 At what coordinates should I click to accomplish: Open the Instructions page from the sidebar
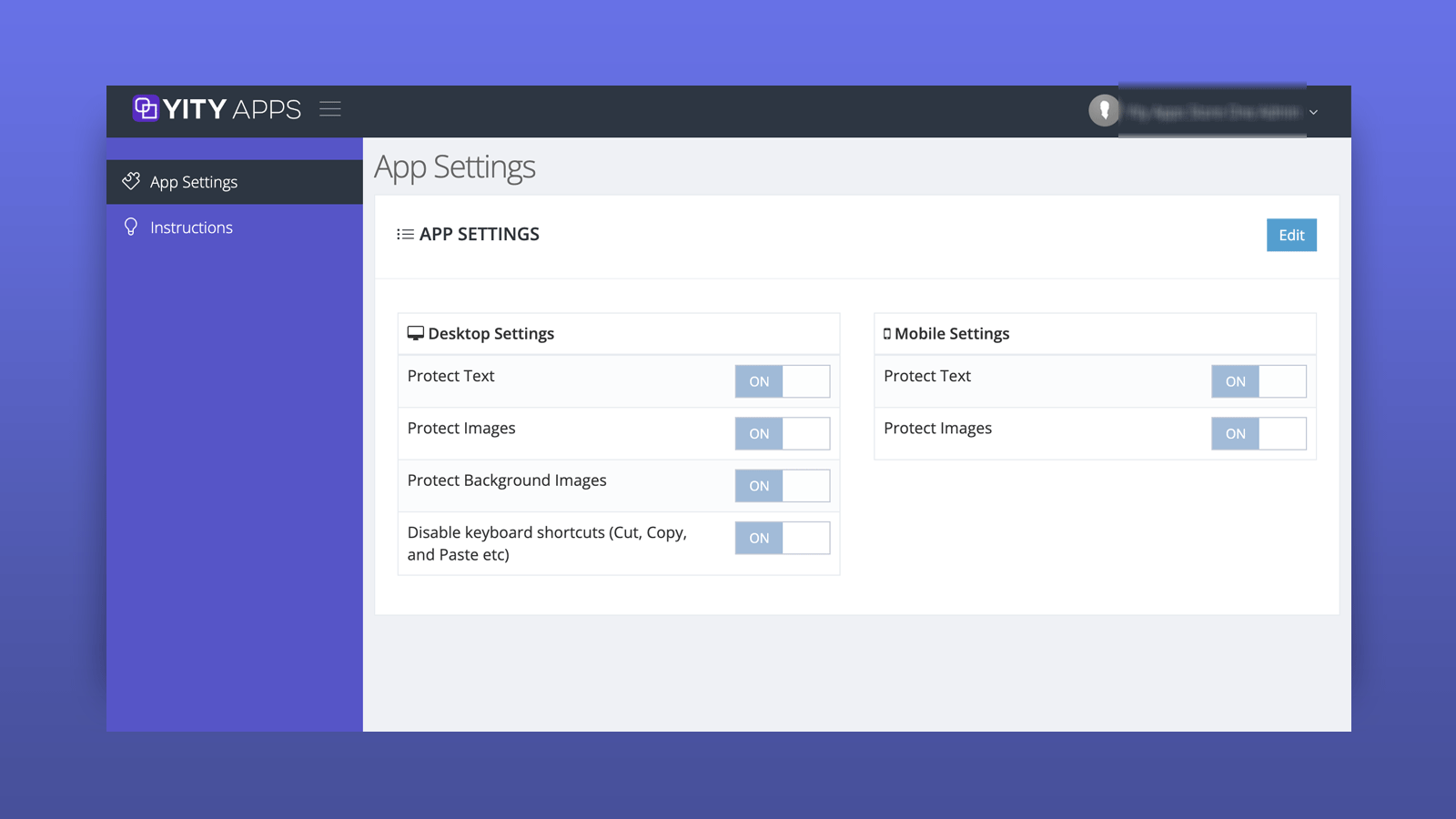point(191,227)
